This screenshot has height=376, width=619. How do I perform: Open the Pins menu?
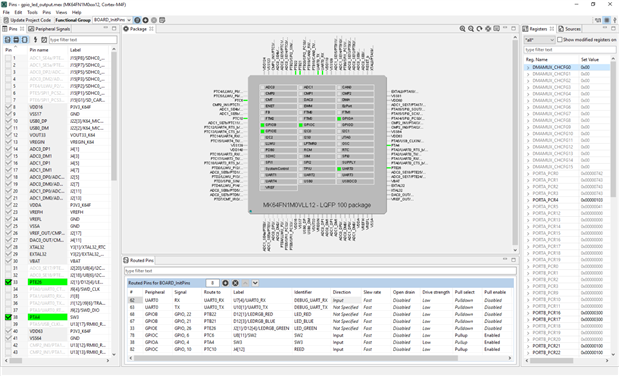pyautogui.click(x=47, y=12)
